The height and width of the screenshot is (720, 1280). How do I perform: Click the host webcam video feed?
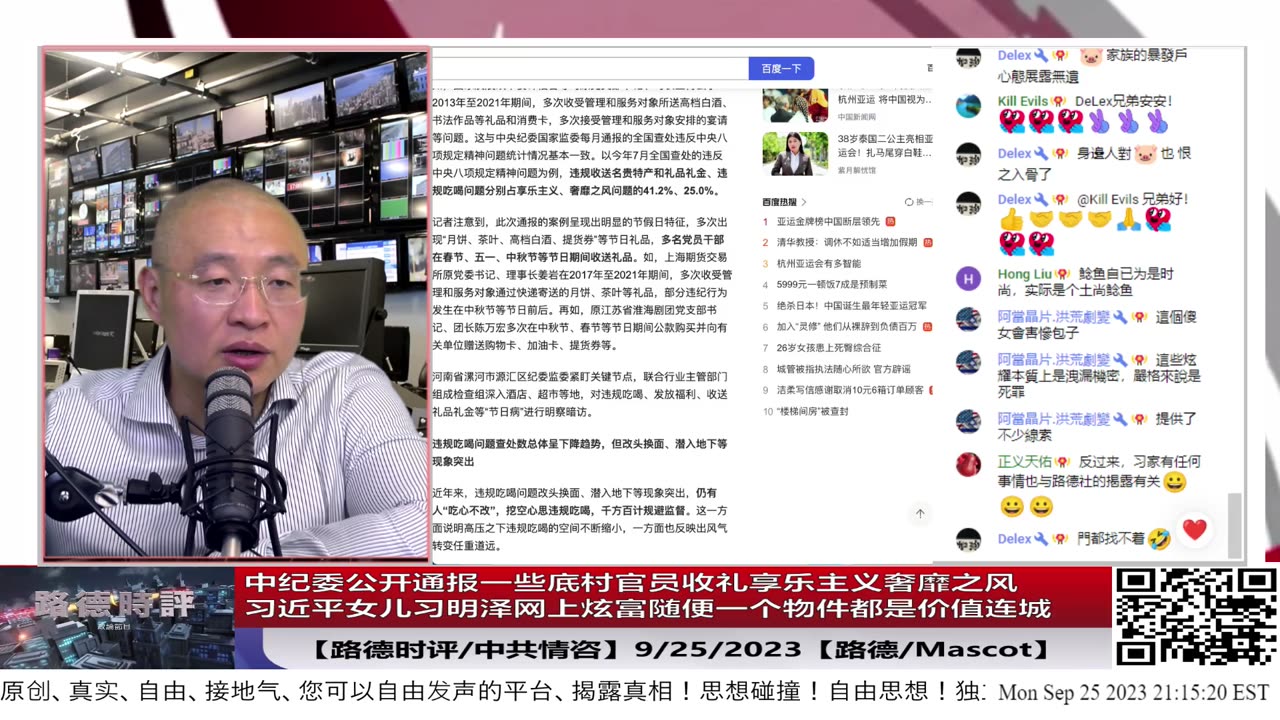(x=236, y=304)
